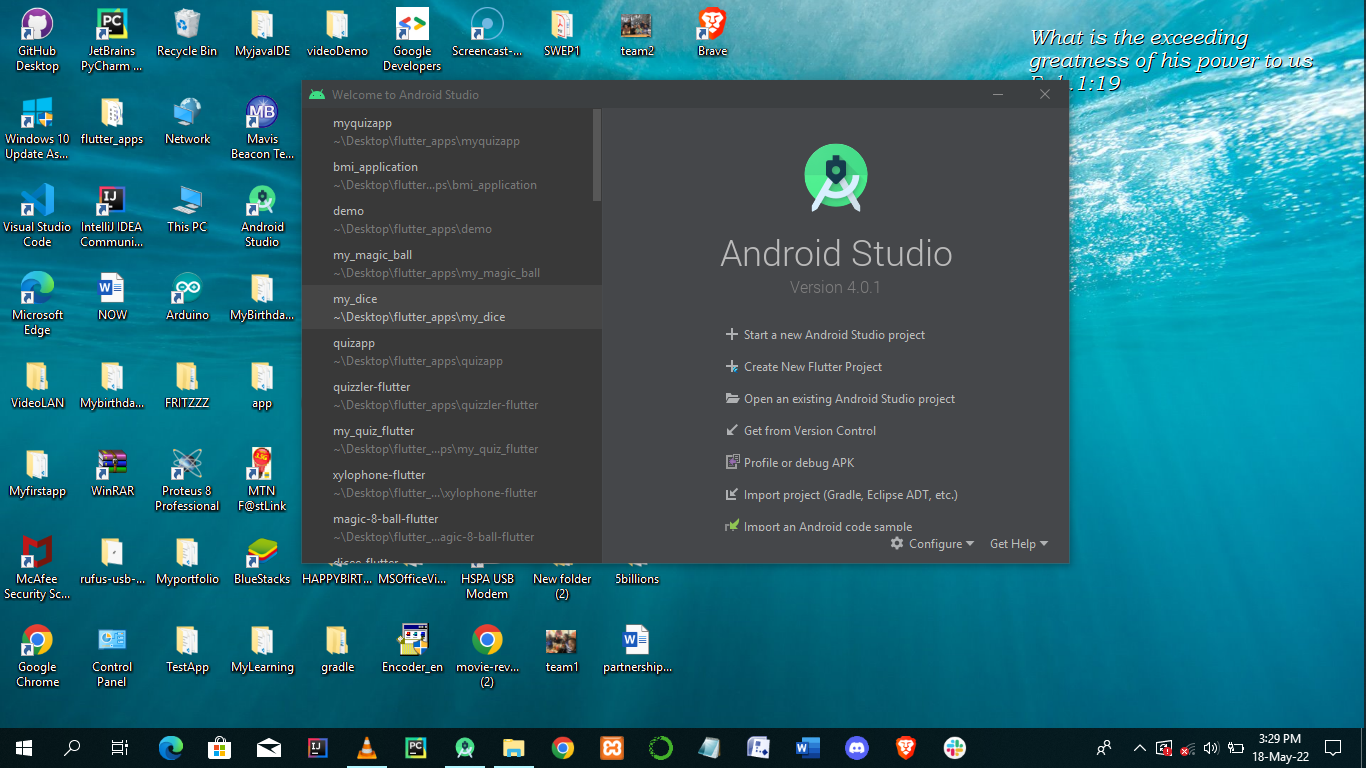Open XAMPP from the taskbar
1366x768 pixels.
pyautogui.click(x=611, y=747)
